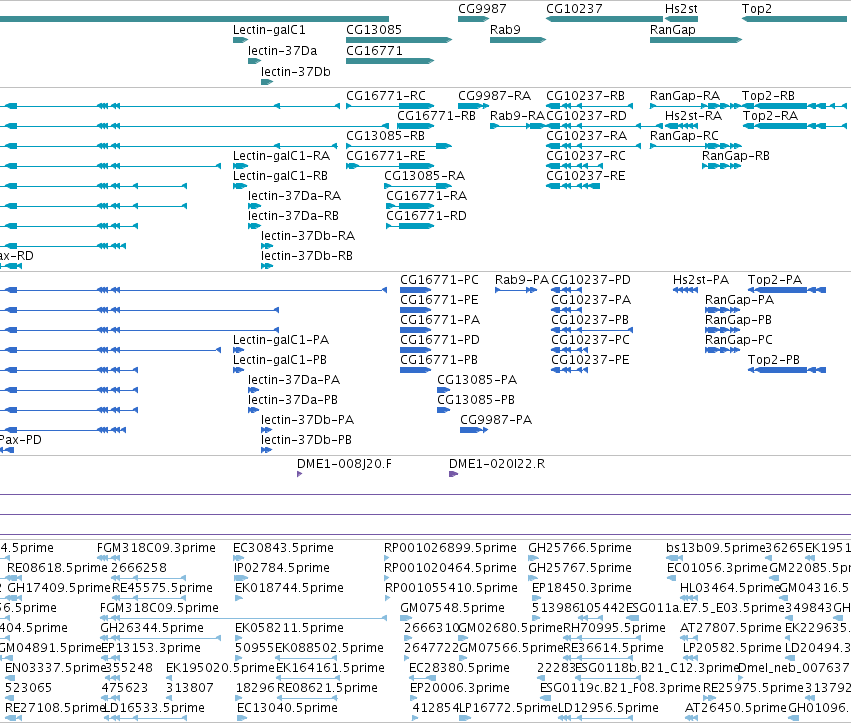Click the CG16771-RC transcript label

click(x=386, y=96)
